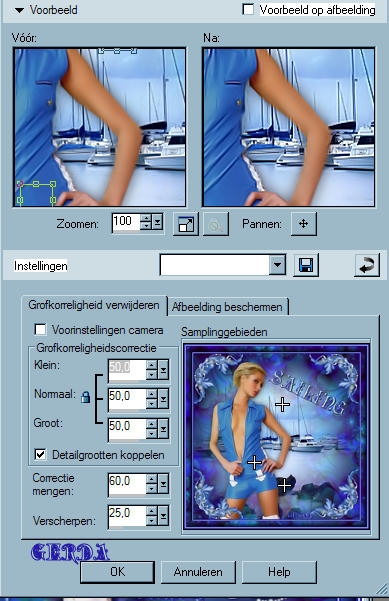Reset settings with the curved arrow icon

tap(367, 265)
